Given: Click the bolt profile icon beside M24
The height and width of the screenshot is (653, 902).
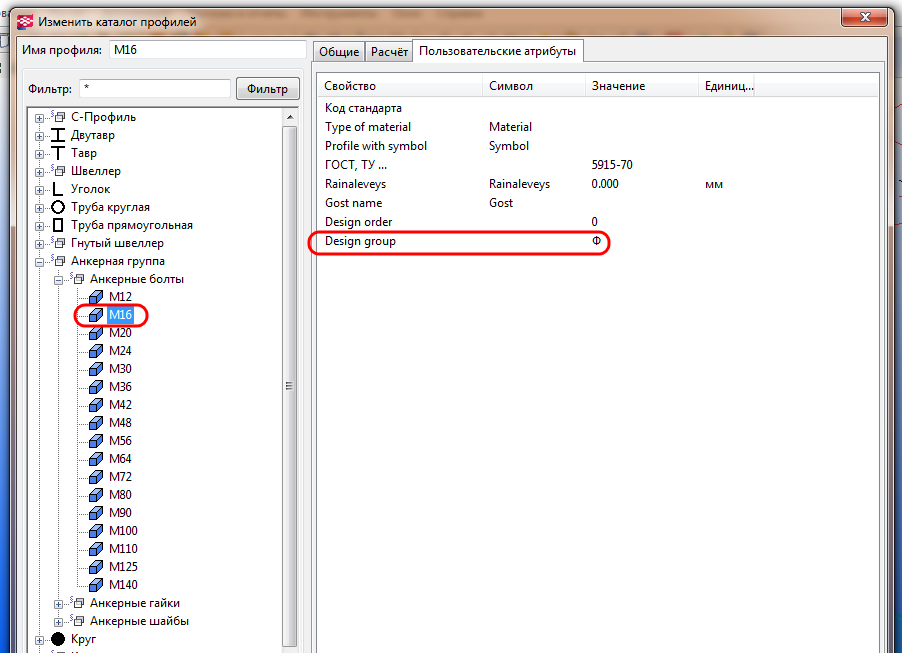Looking at the screenshot, I should [96, 351].
